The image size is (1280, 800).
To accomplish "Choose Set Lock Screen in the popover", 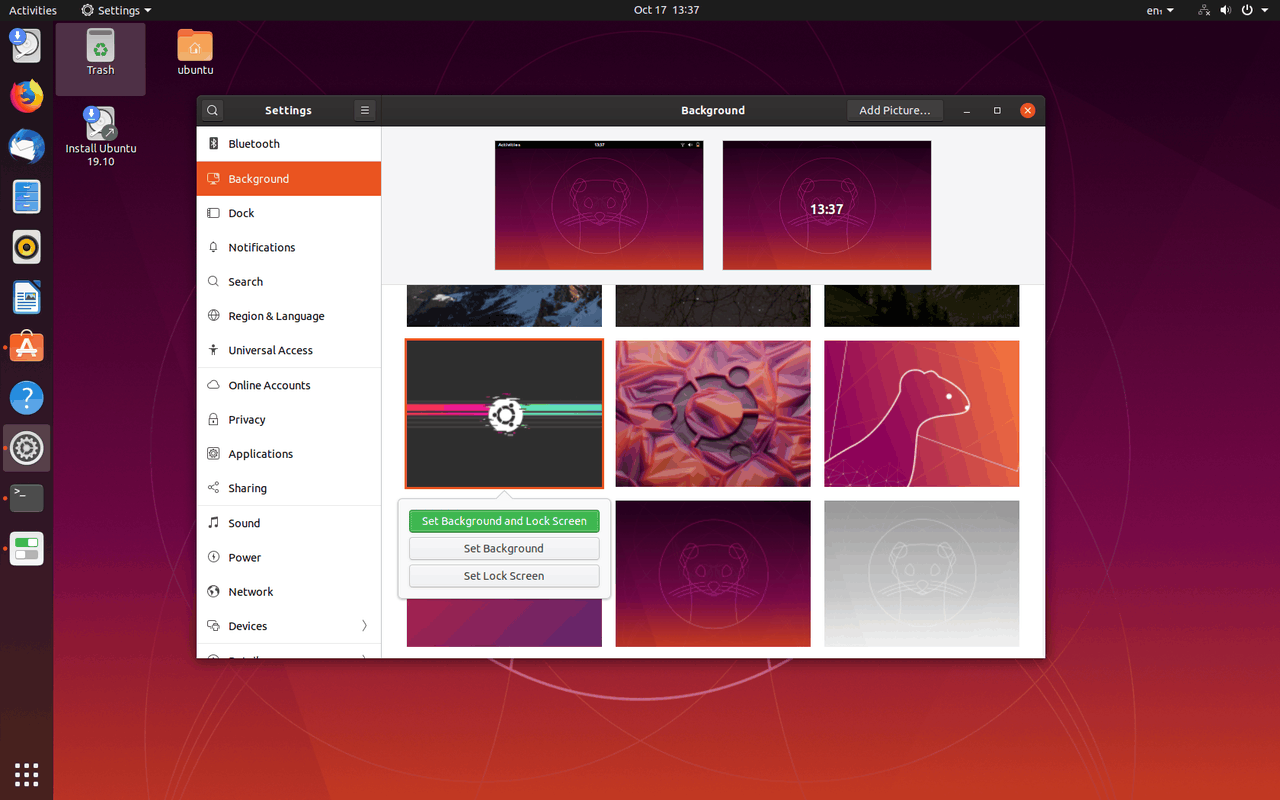I will [504, 576].
